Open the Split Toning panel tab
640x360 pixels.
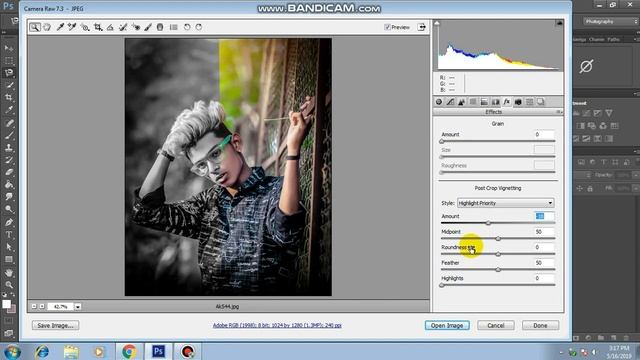click(484, 102)
